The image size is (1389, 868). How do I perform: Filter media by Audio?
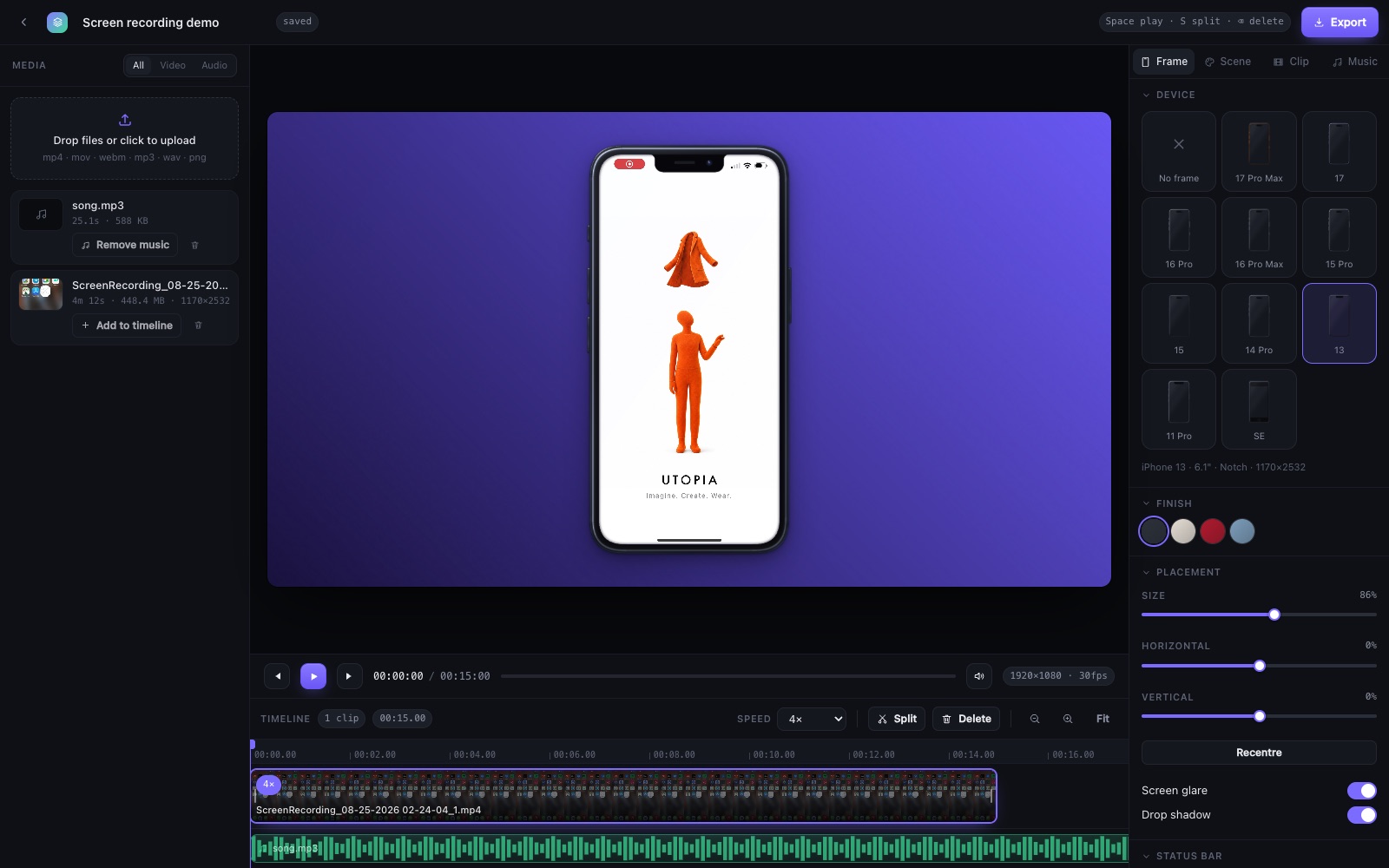[214, 65]
